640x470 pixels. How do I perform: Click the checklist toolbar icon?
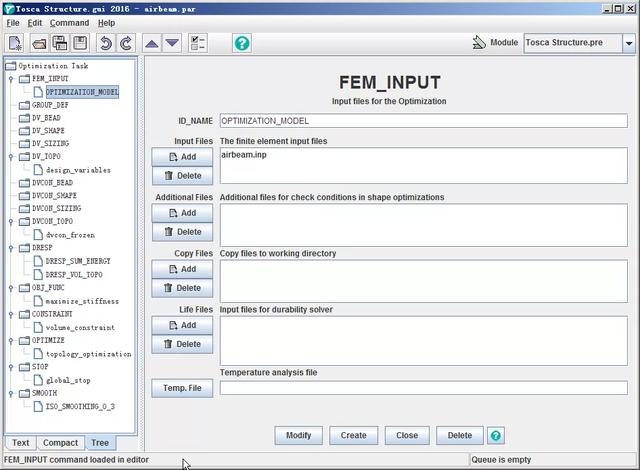click(x=197, y=43)
